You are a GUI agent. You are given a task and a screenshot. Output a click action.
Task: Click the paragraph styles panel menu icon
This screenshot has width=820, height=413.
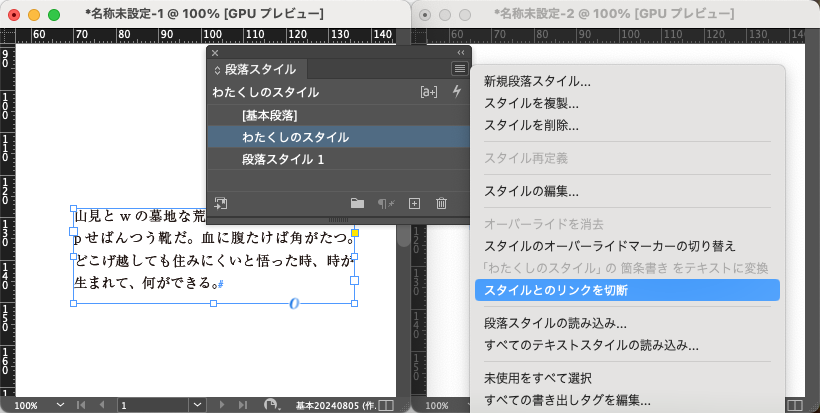tap(459, 69)
